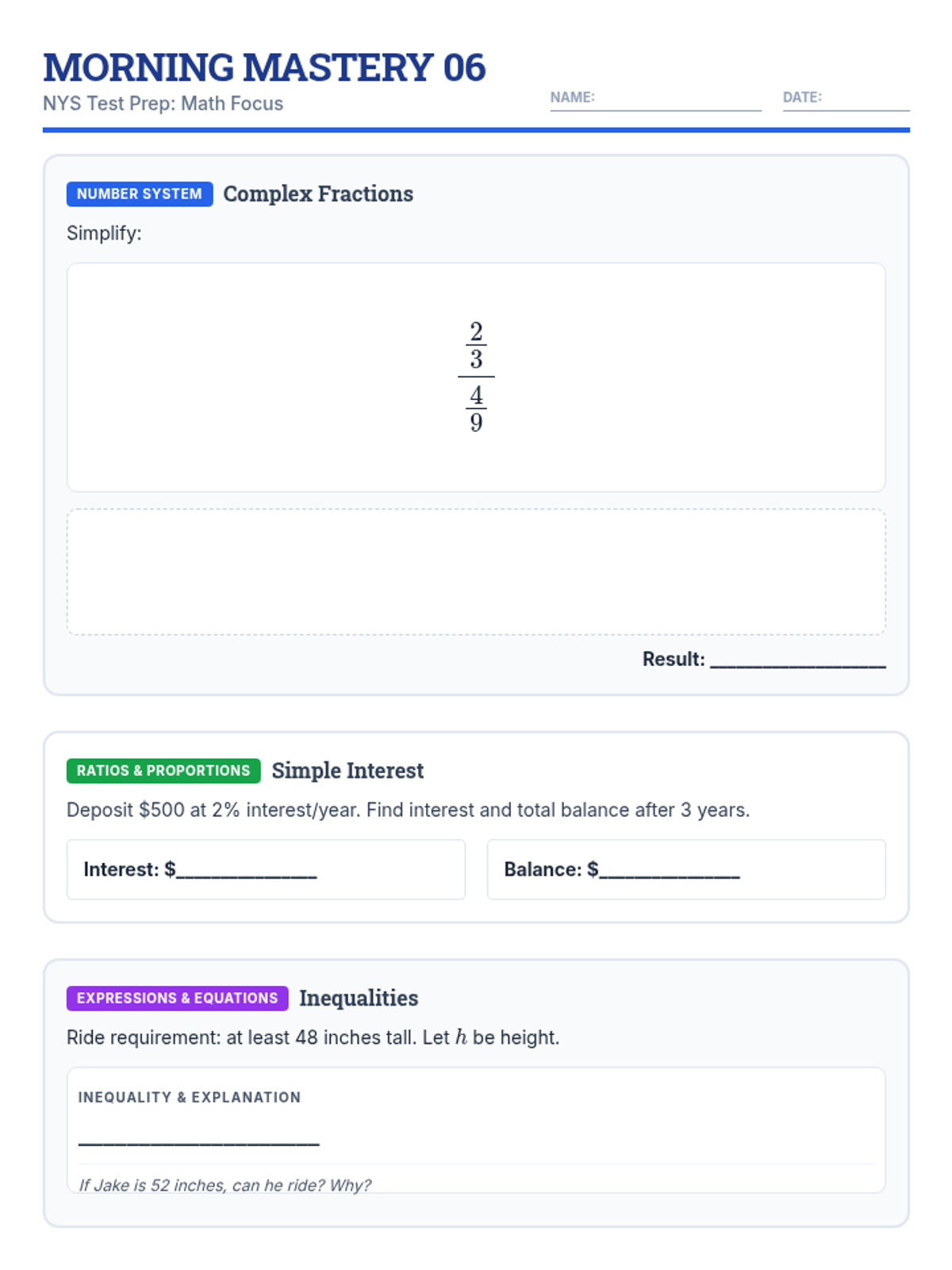The height and width of the screenshot is (1270, 952).
Task: Click the Simple Interest heading
Action: (347, 771)
